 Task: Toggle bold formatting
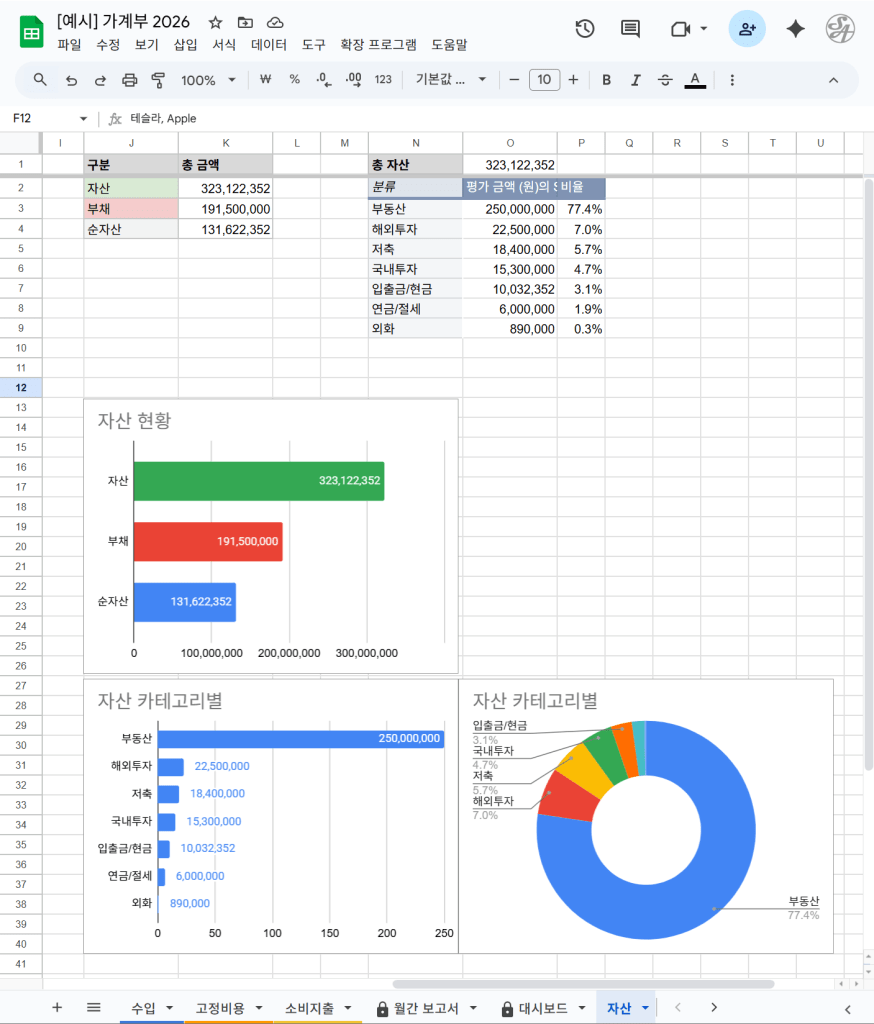click(606, 80)
